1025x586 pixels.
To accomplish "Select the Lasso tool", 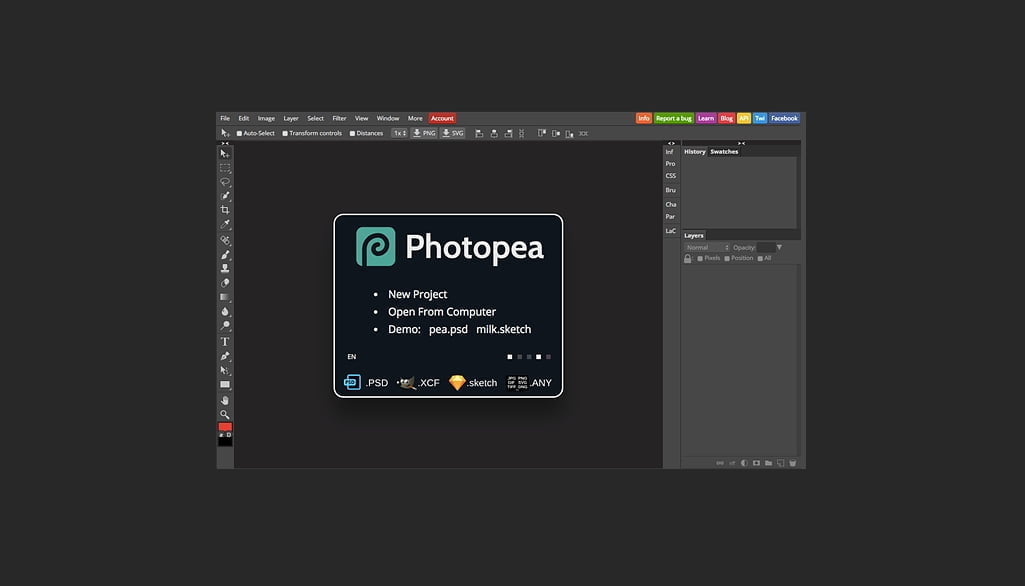I will [x=225, y=182].
